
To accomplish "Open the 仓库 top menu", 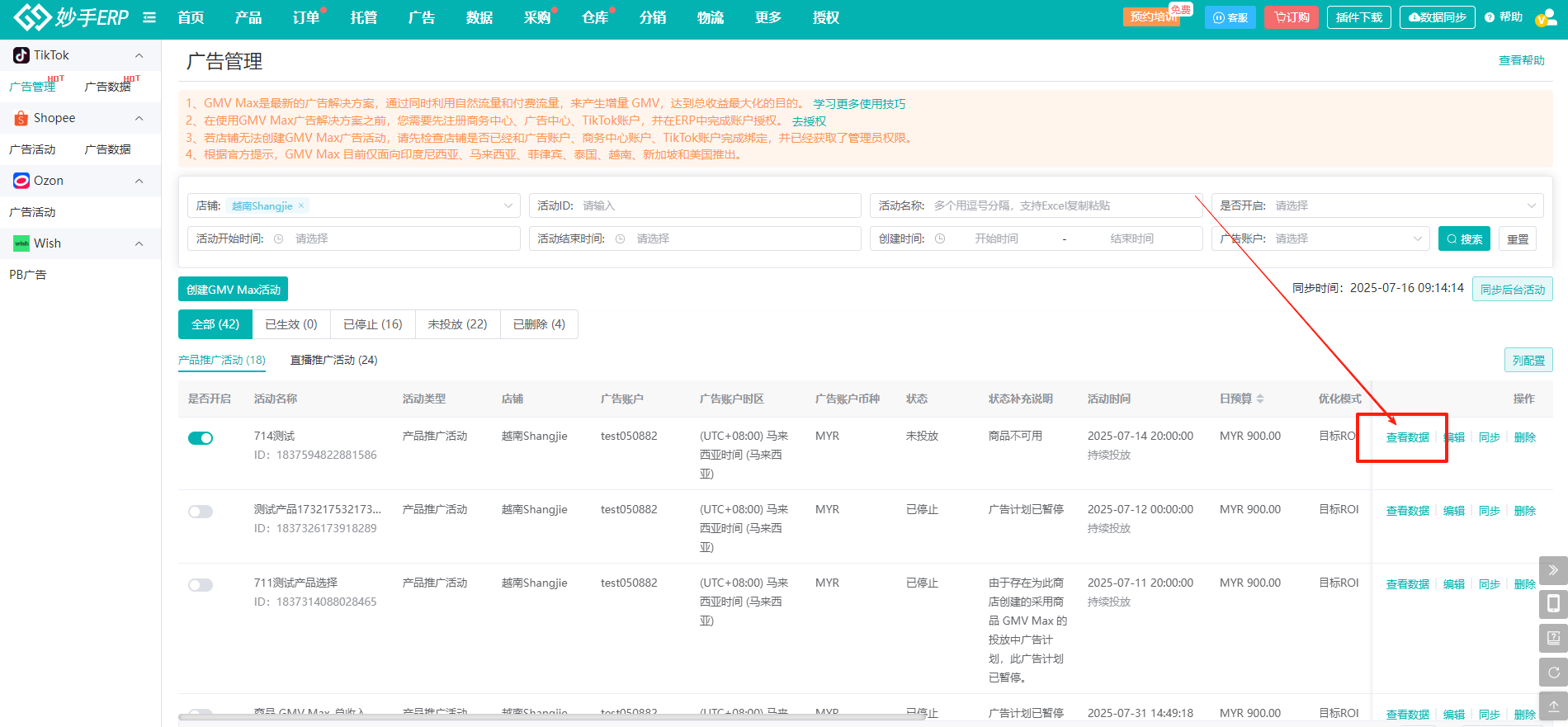I will click(595, 17).
